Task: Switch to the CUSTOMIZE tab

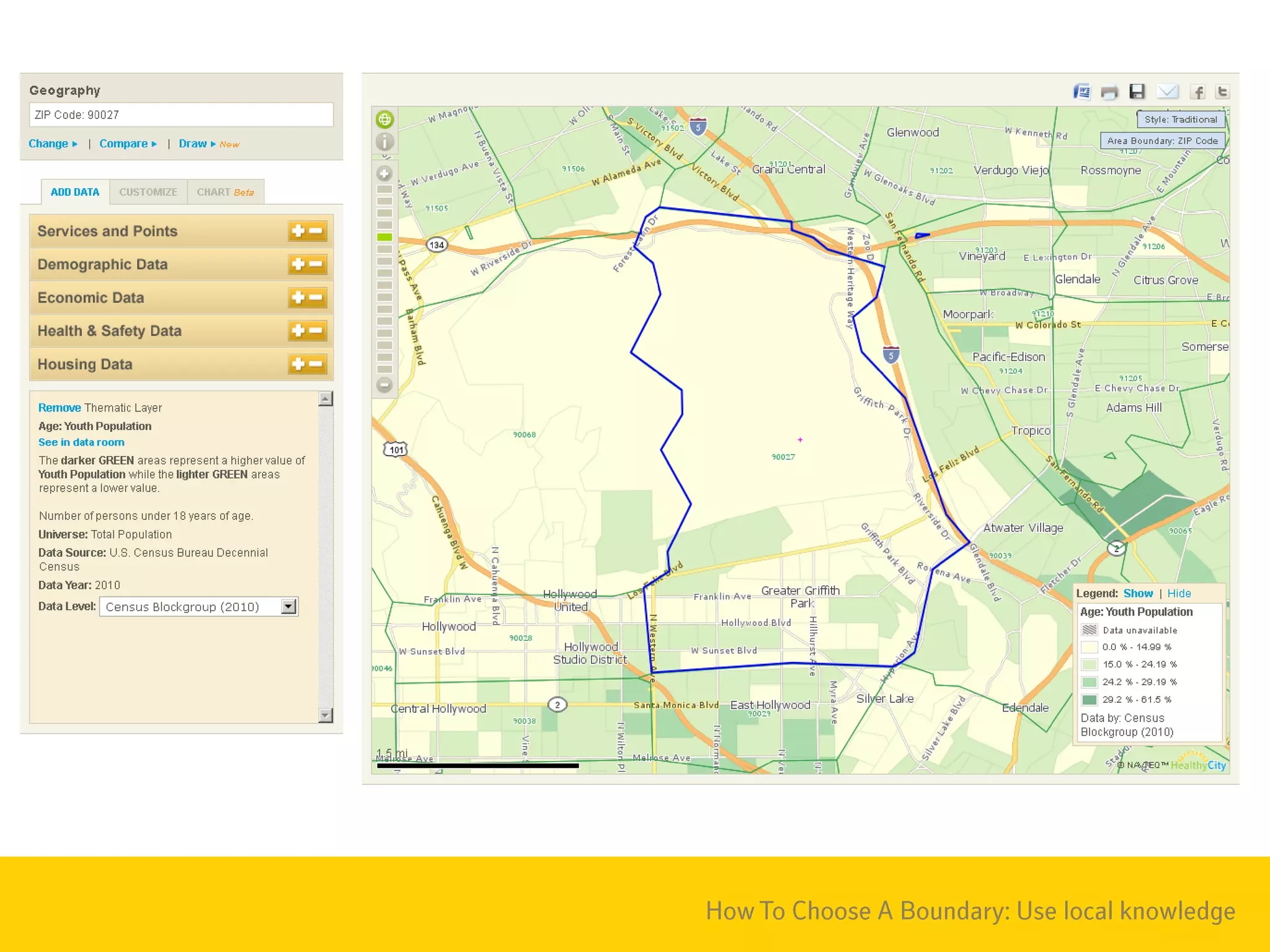Action: click(148, 192)
